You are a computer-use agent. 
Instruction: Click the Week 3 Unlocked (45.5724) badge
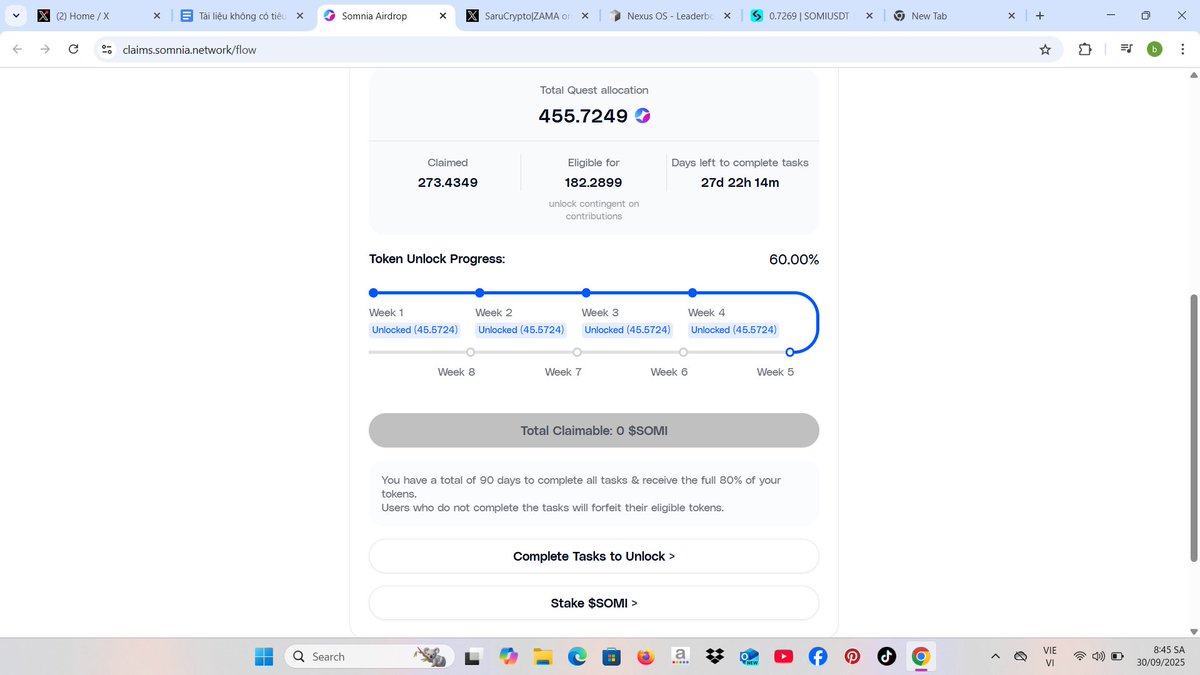[627, 330]
